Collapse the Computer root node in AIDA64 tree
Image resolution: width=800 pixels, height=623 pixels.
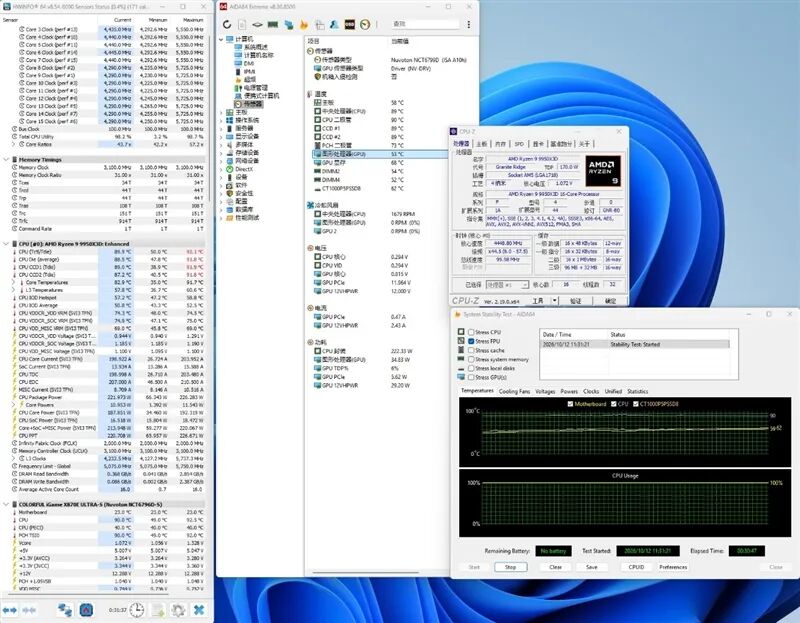coord(221,39)
